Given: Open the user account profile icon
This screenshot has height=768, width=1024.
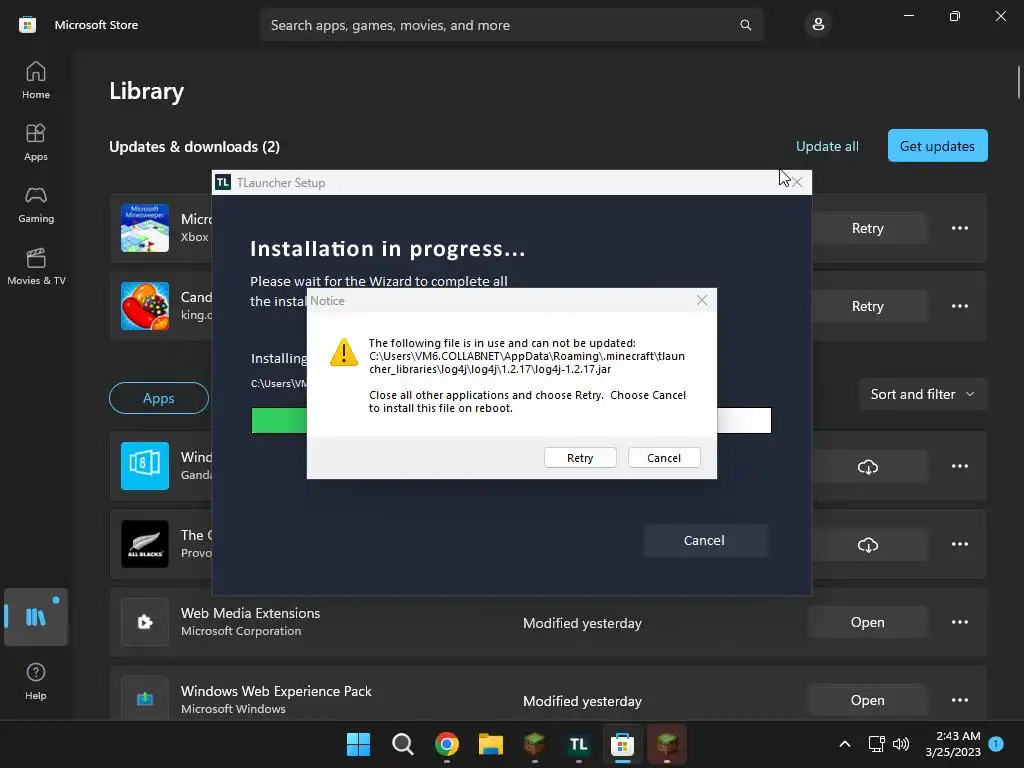Looking at the screenshot, I should point(818,25).
